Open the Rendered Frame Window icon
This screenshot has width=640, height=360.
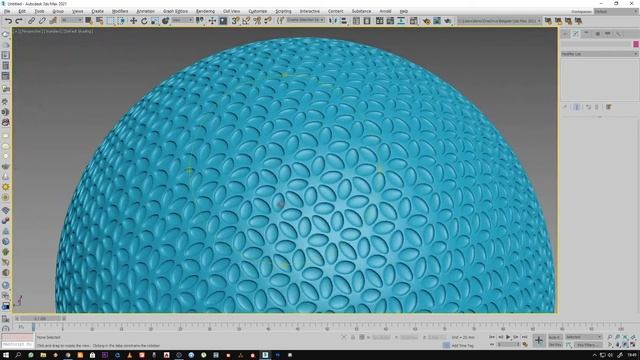437,20
